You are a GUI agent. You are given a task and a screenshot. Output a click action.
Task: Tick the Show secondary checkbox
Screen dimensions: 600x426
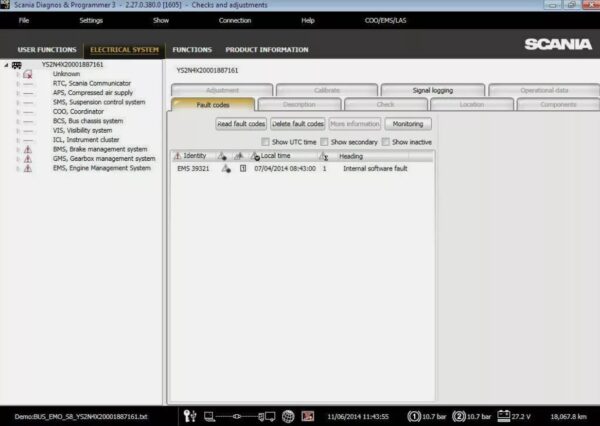pos(324,142)
